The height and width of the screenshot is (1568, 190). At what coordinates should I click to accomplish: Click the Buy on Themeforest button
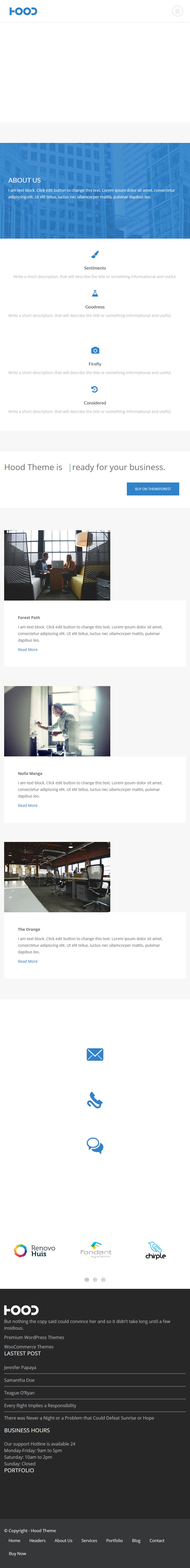click(x=153, y=489)
